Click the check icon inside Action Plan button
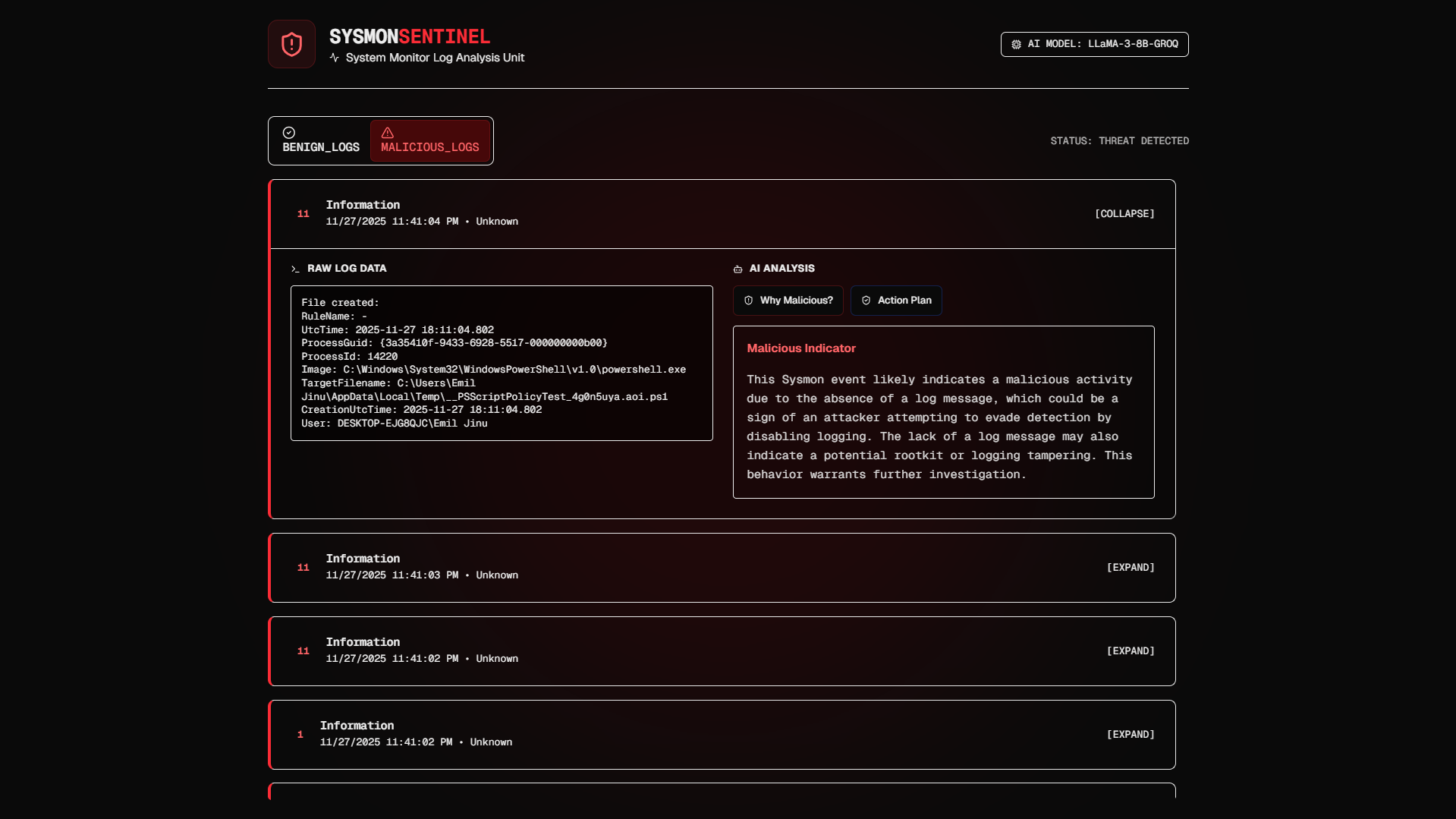The height and width of the screenshot is (819, 1456). pyautogui.click(x=865, y=300)
